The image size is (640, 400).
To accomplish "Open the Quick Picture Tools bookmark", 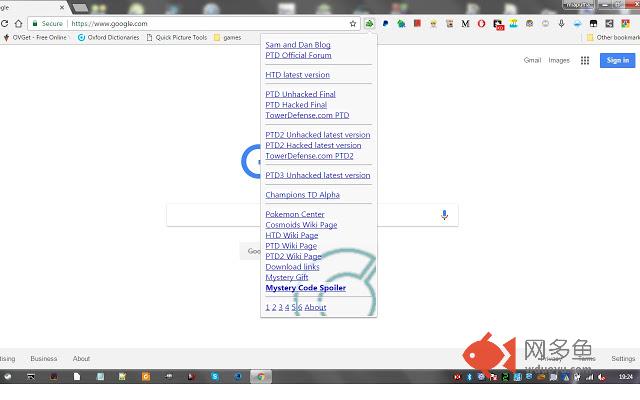I will [x=177, y=38].
